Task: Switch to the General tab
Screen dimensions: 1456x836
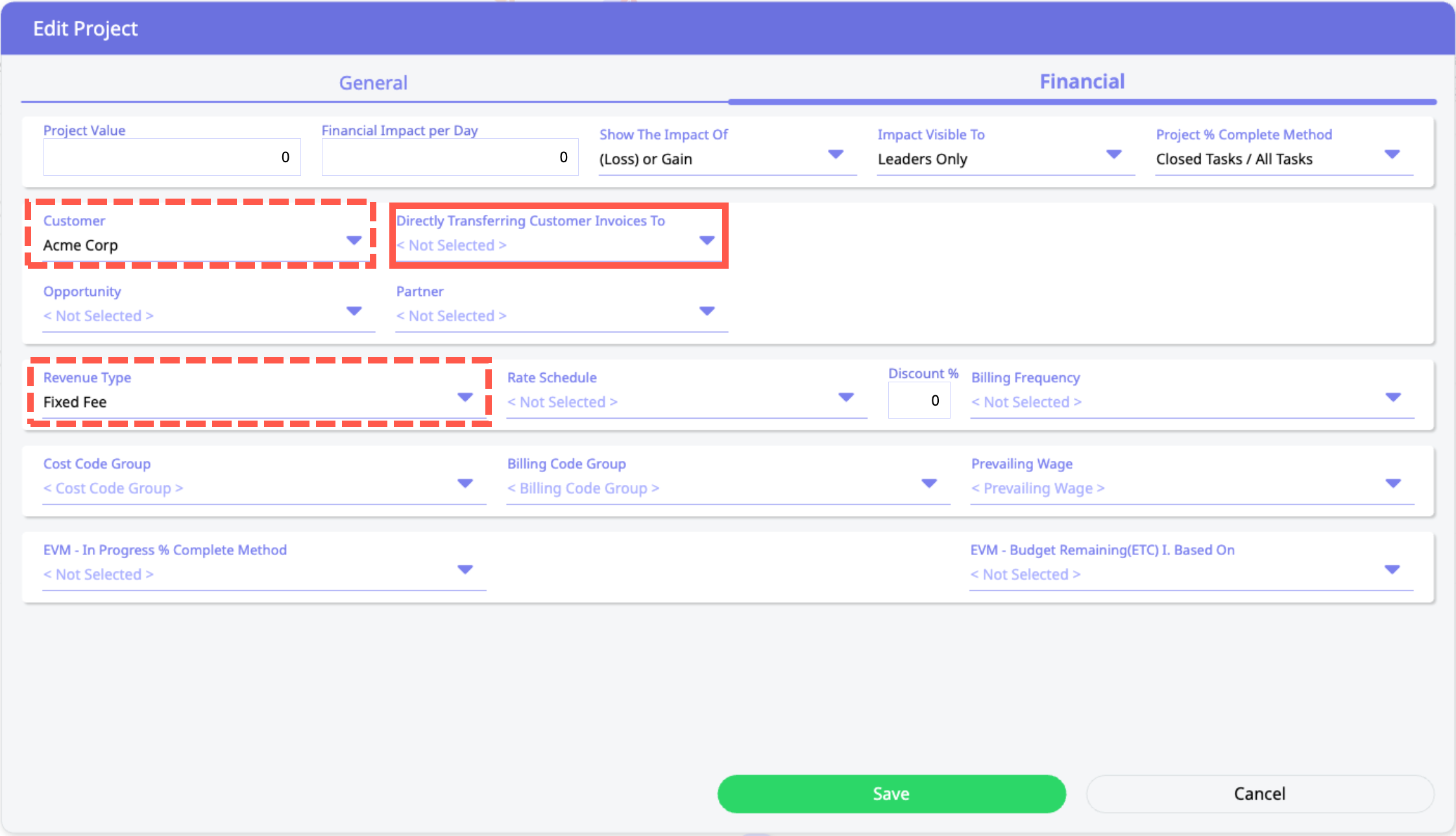Action: pos(373,83)
